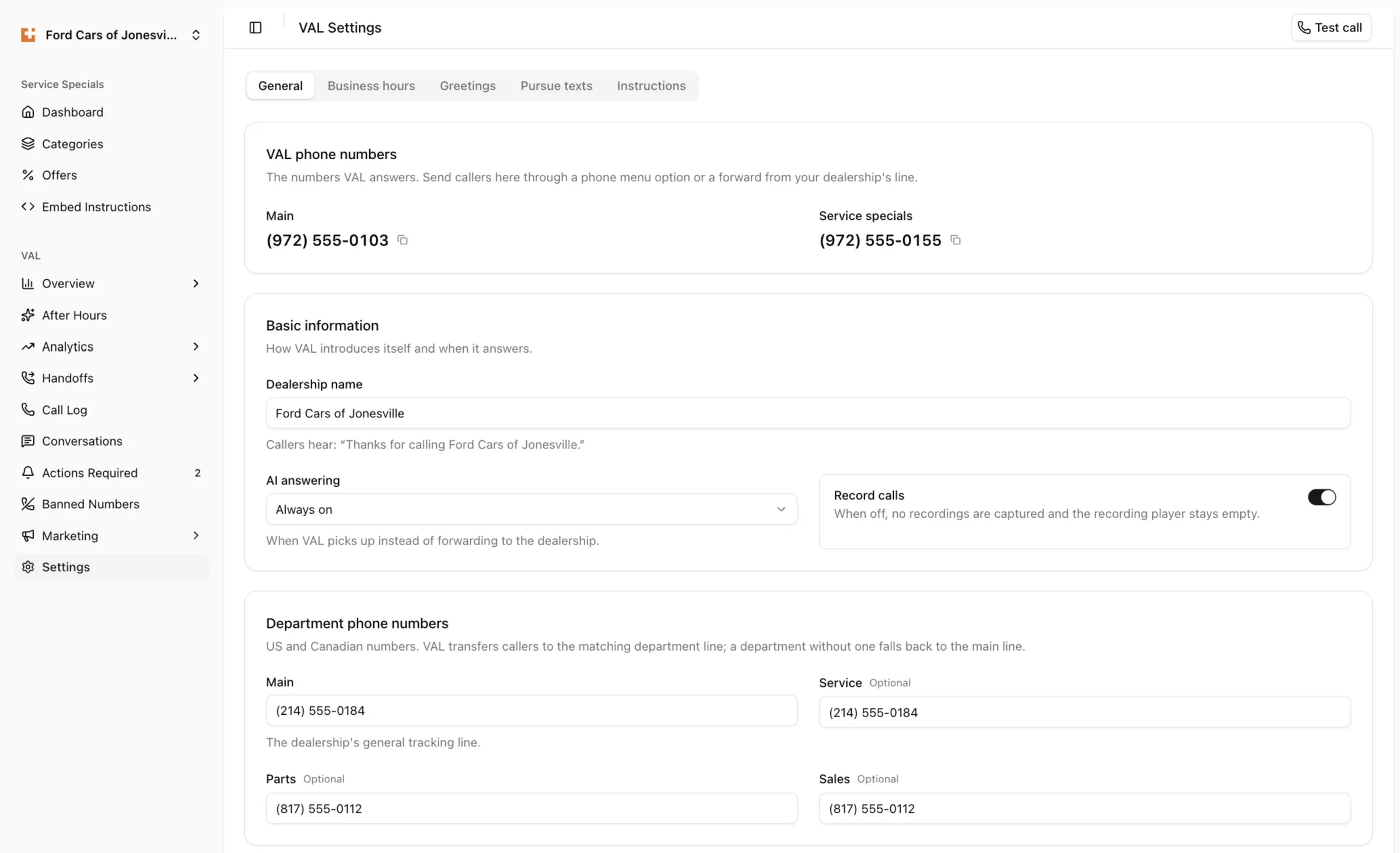Viewport: 1400px width, 853px height.
Task: Click the Parts department phone field
Action: [x=531, y=808]
